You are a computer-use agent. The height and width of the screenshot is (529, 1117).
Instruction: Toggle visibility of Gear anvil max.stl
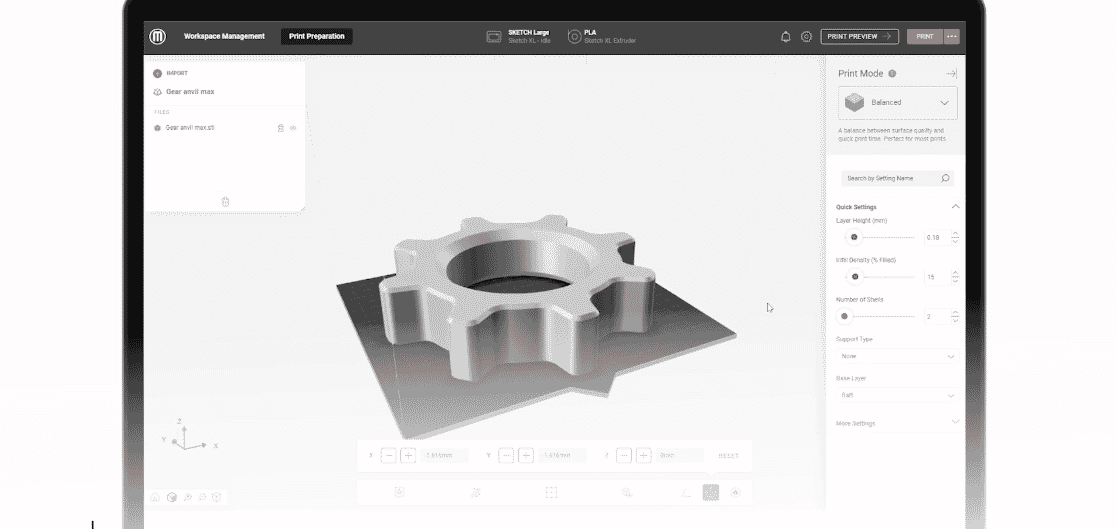pyautogui.click(x=293, y=128)
